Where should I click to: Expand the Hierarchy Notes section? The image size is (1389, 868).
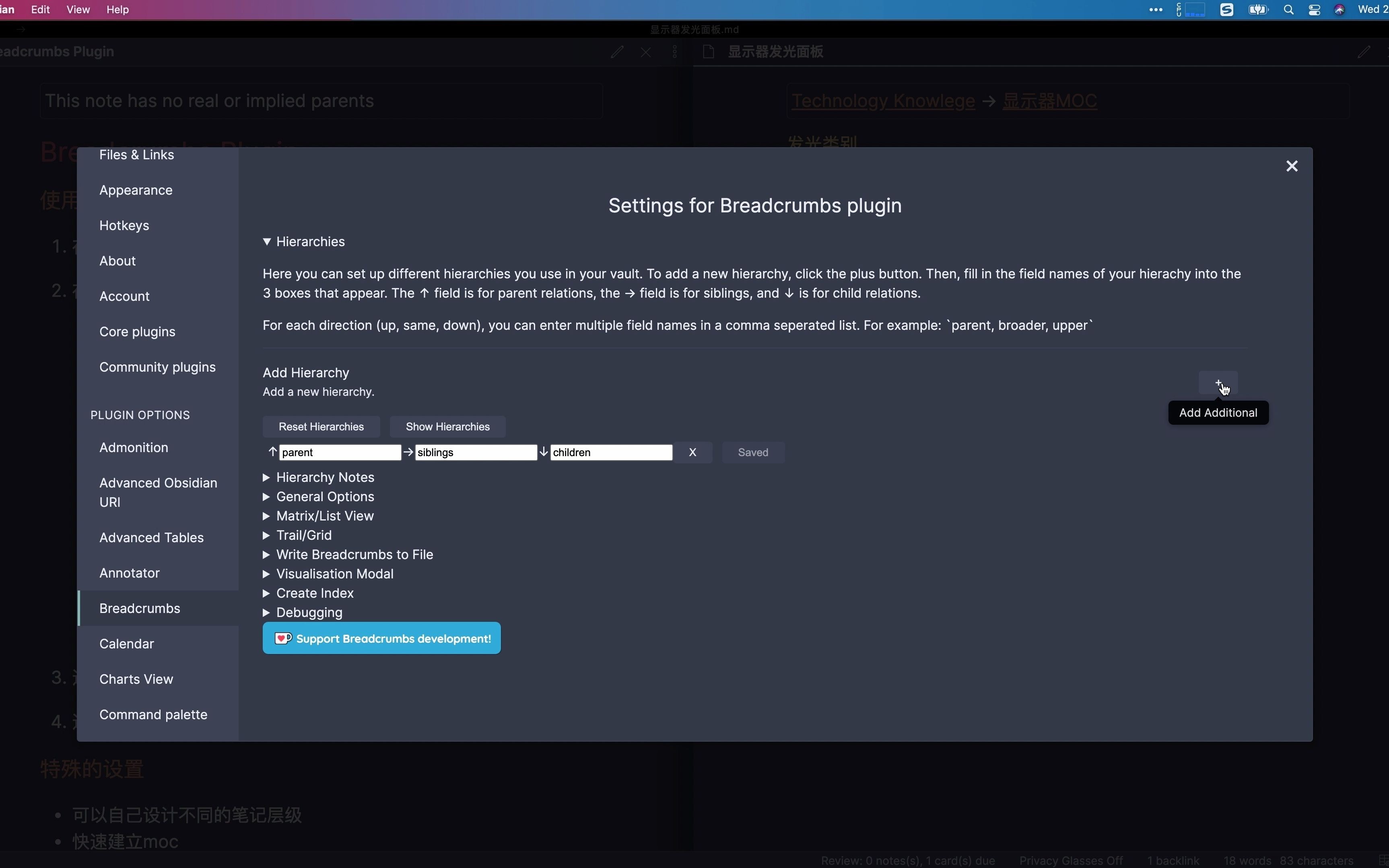[324, 477]
